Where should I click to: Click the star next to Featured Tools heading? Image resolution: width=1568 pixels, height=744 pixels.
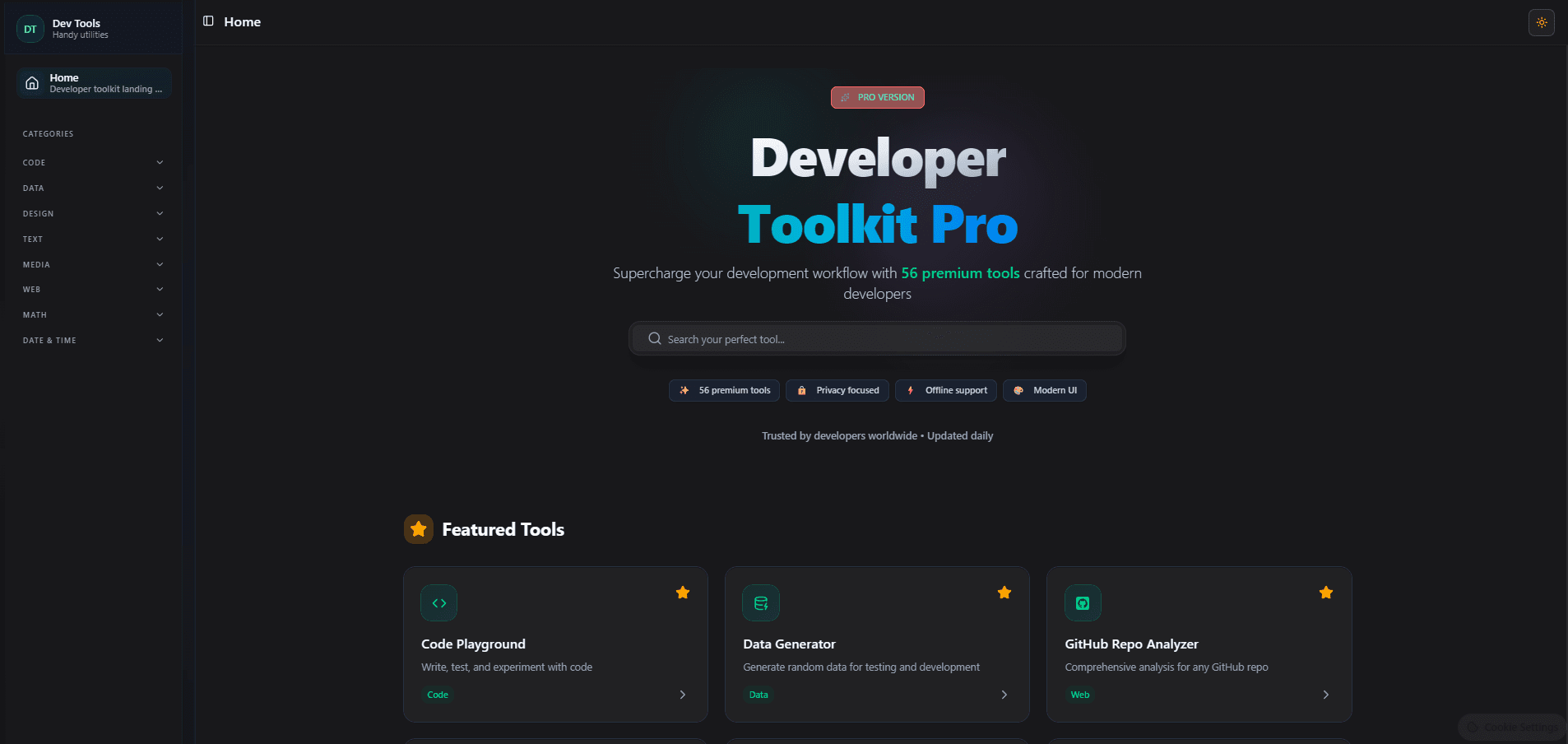coord(419,529)
